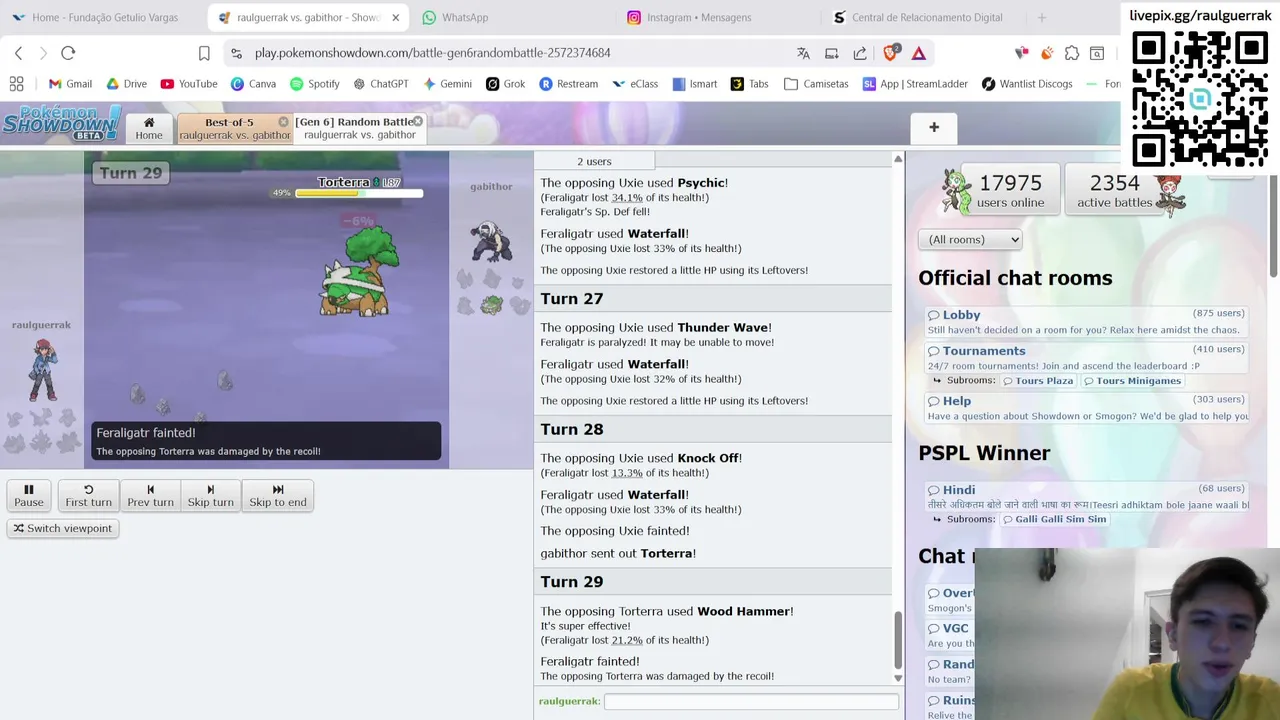
Task: Click the site settings icon in address bar
Action: [235, 53]
